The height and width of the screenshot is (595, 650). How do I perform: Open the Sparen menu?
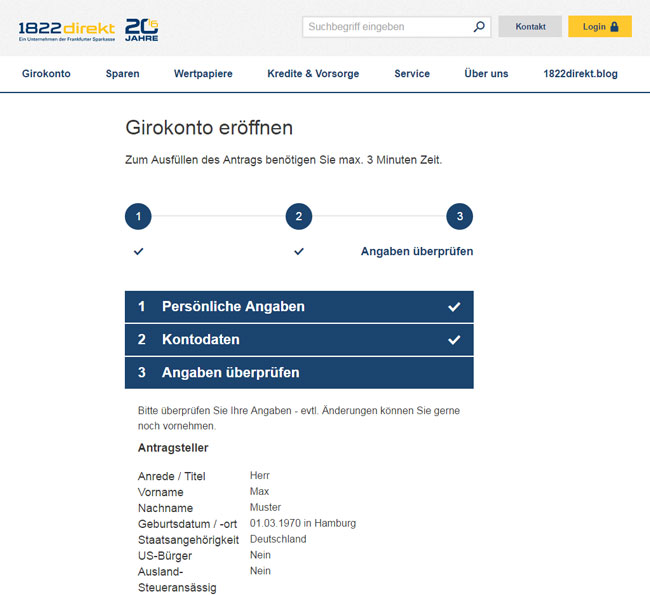tap(122, 74)
